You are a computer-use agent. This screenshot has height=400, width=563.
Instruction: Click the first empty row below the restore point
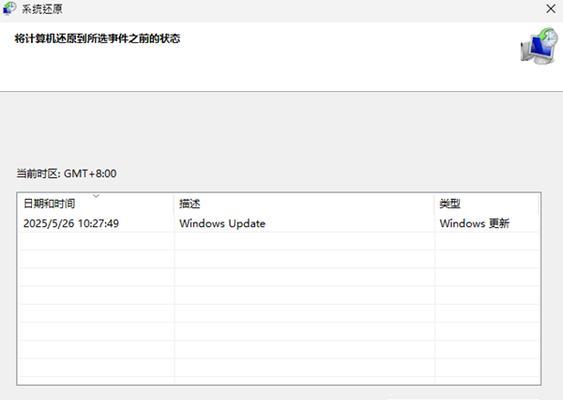click(x=279, y=241)
